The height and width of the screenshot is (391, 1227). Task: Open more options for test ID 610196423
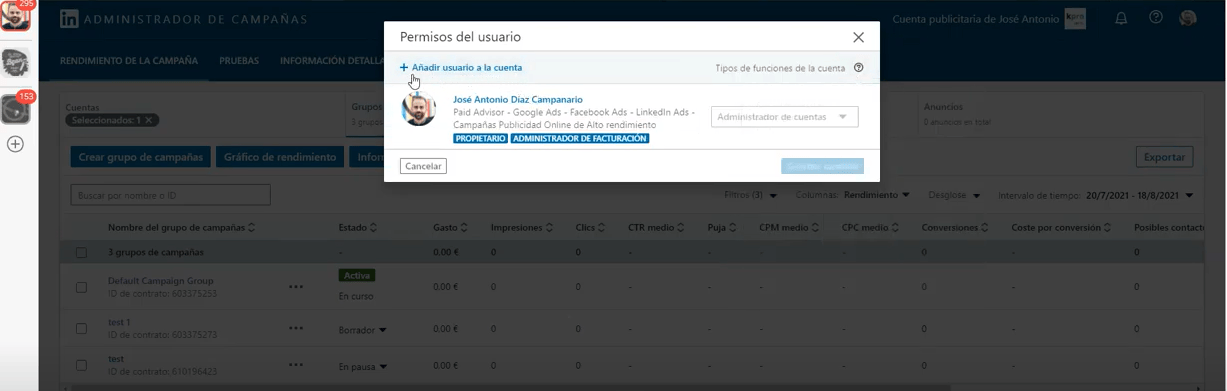coord(296,365)
